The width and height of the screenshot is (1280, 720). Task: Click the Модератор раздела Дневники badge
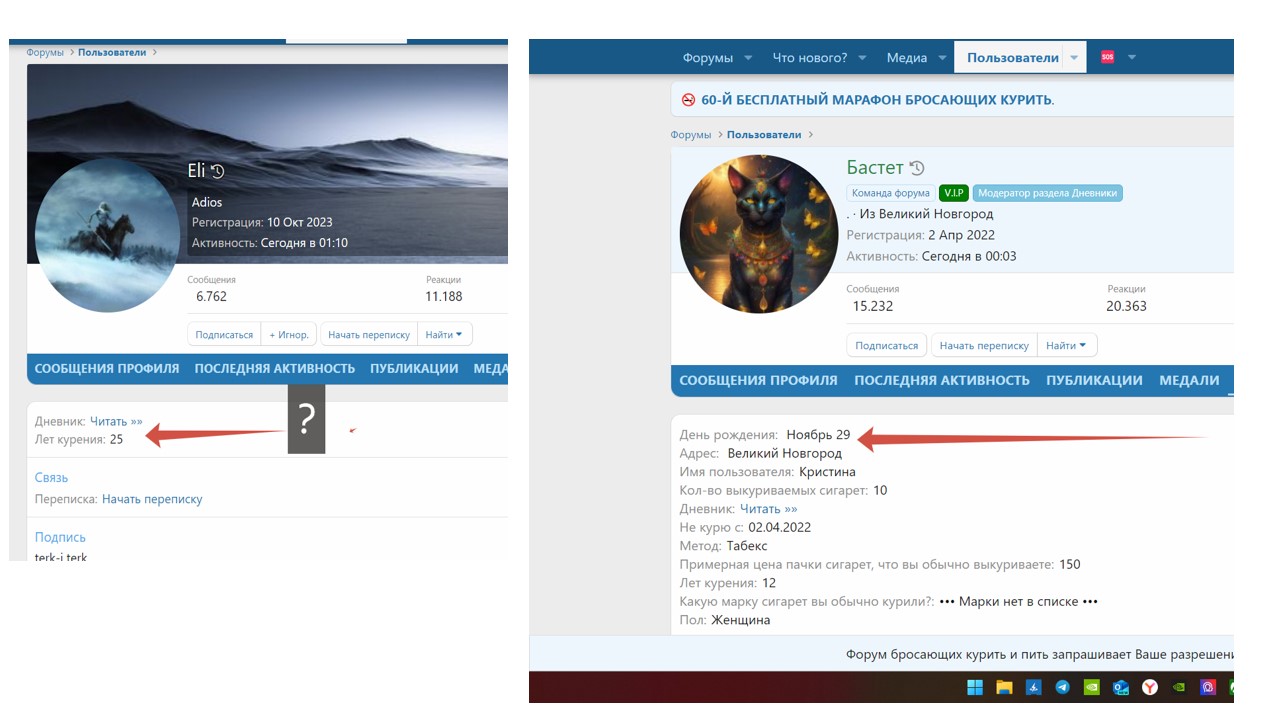pos(1048,193)
